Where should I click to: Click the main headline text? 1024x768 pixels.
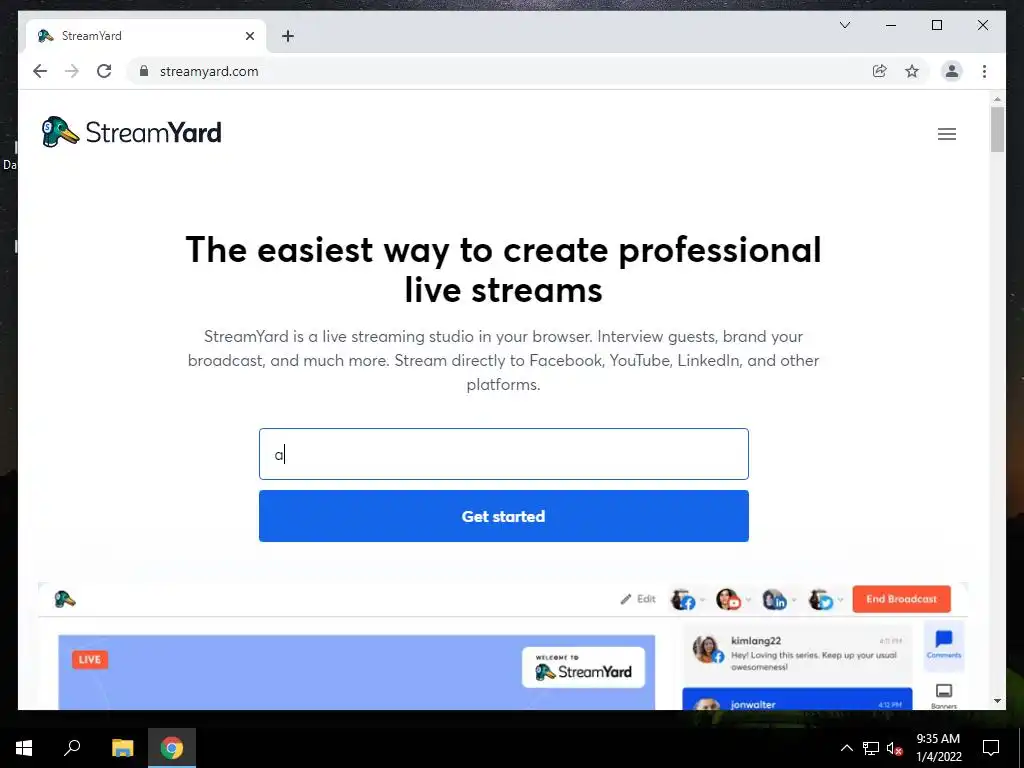pyautogui.click(x=504, y=270)
